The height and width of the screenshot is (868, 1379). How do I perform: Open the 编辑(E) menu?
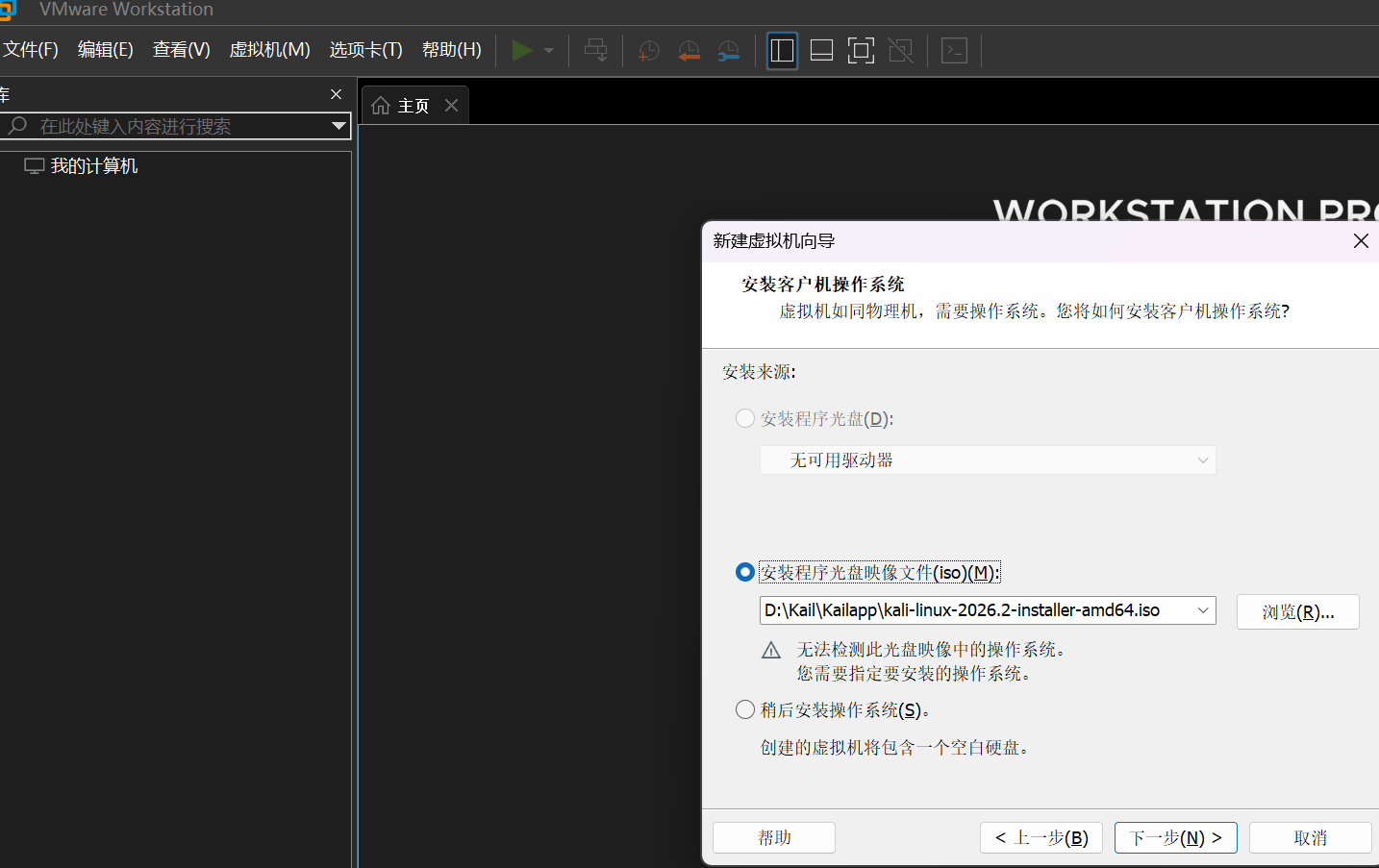point(106,50)
